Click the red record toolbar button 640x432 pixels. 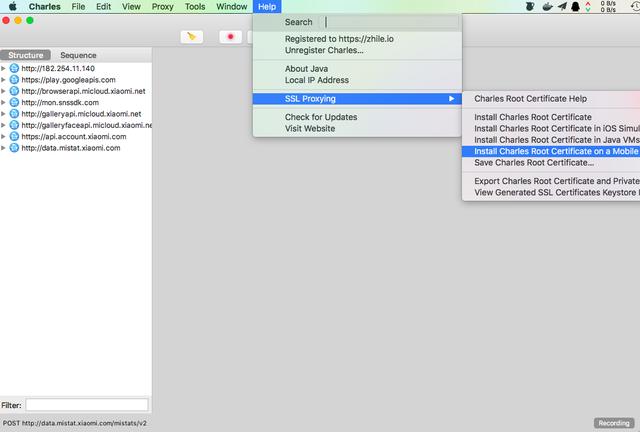point(231,37)
